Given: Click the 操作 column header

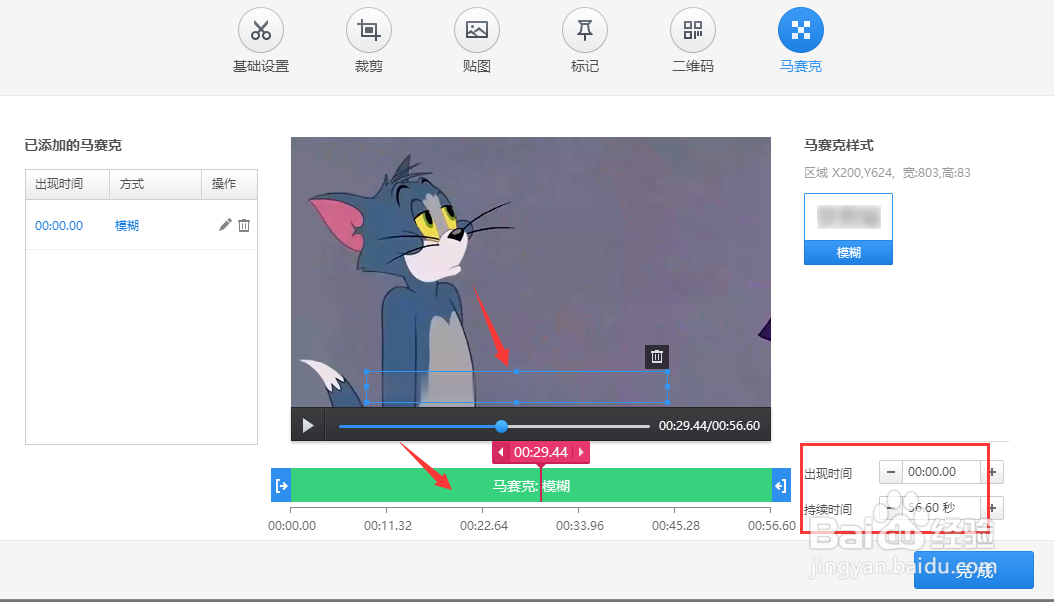Looking at the screenshot, I should 229,184.
